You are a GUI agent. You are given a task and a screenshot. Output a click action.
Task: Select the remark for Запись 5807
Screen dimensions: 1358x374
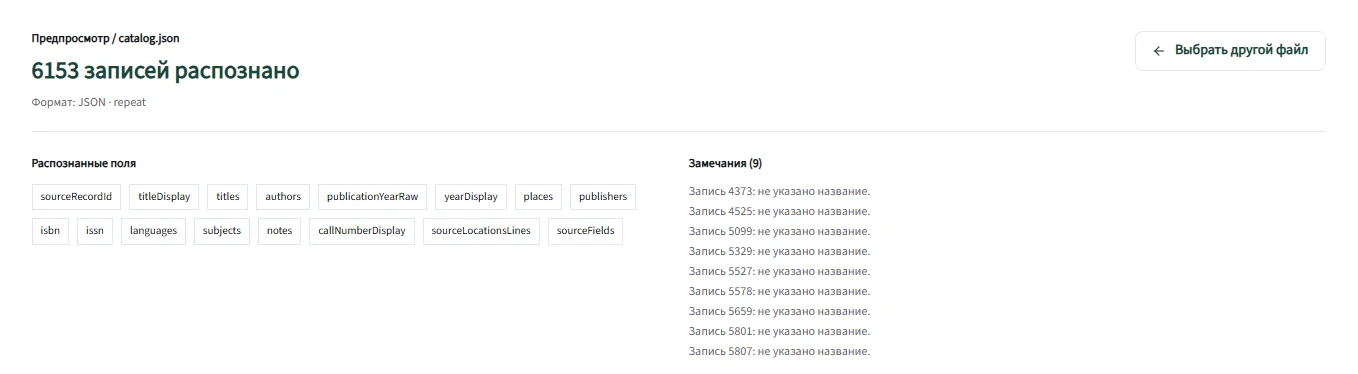[779, 351]
